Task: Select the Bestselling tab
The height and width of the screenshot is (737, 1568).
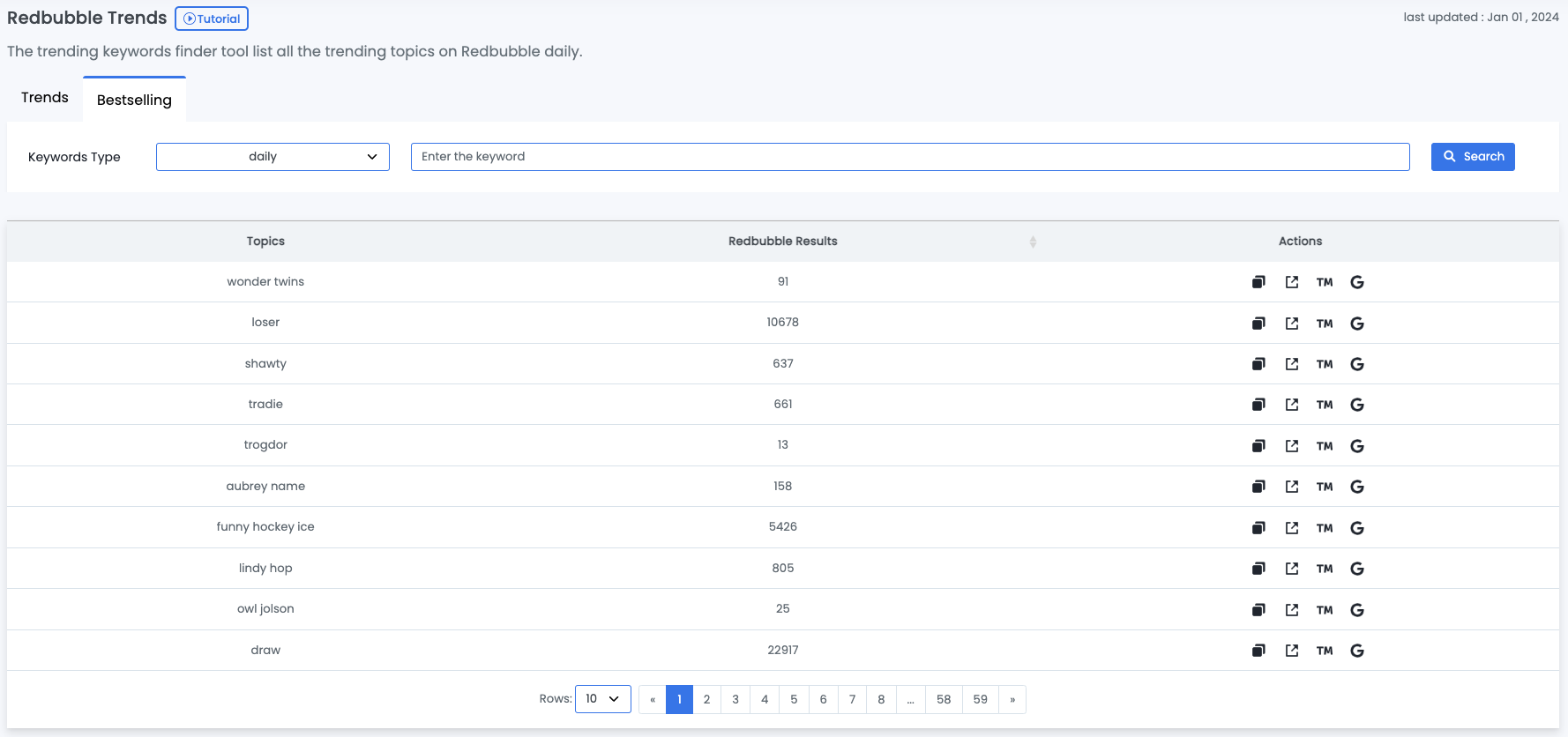Action: point(134,100)
